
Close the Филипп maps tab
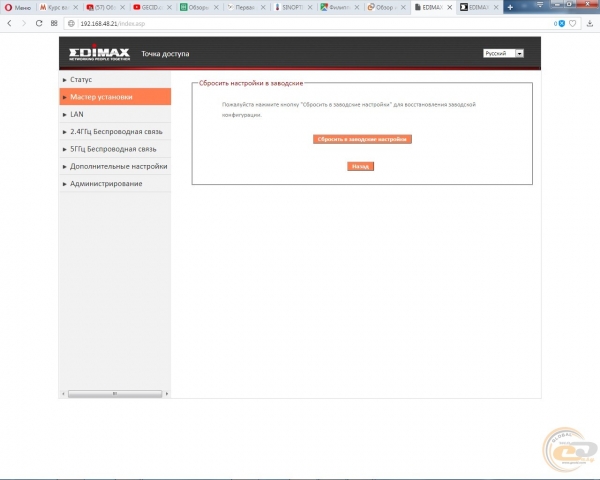357,7
